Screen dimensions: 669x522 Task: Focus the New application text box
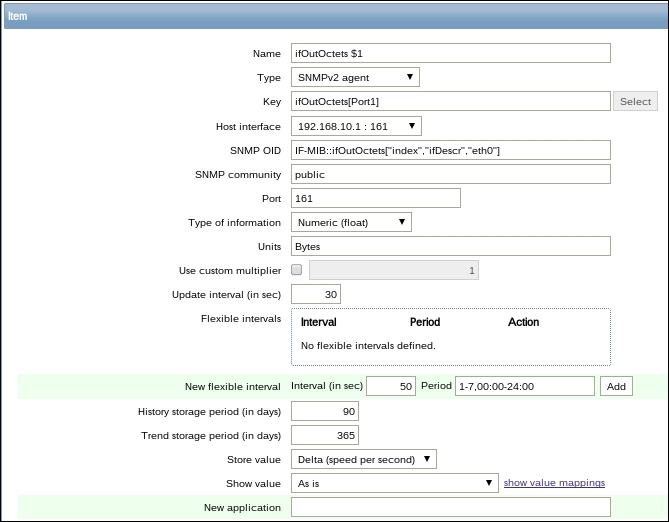[450, 507]
